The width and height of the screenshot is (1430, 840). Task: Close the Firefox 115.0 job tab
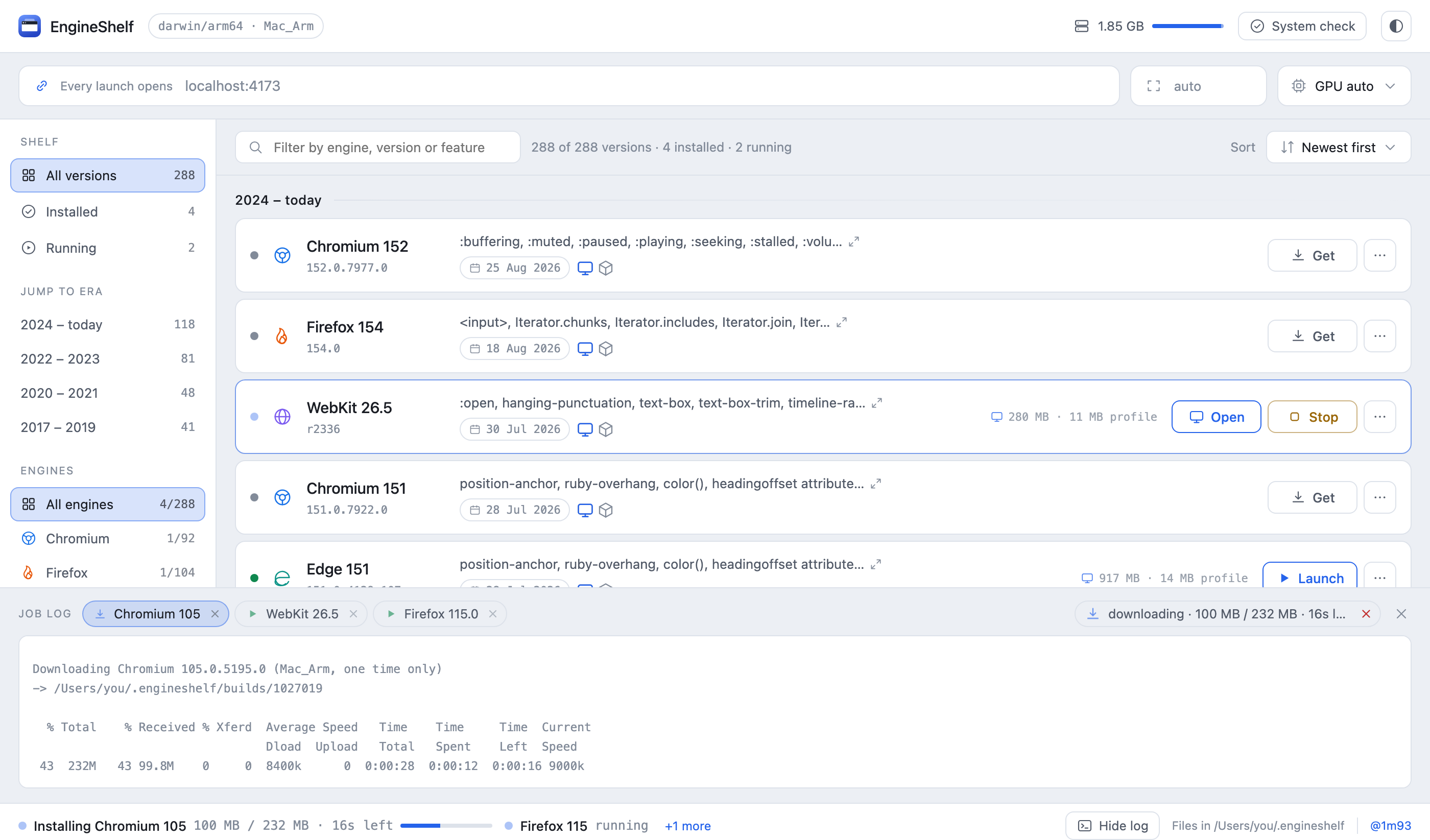coord(492,614)
